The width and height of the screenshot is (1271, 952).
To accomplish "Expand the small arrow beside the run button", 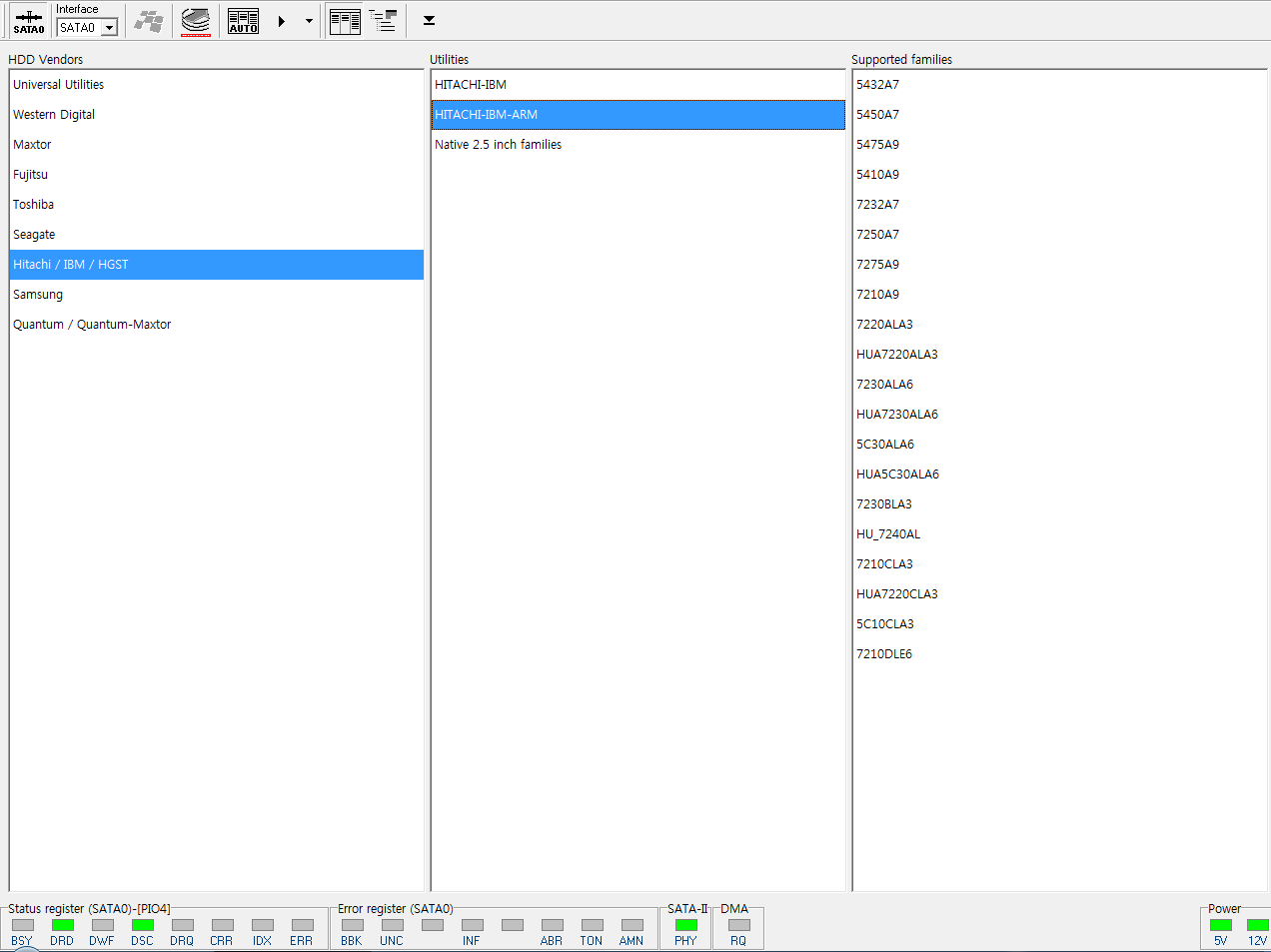I will [309, 21].
